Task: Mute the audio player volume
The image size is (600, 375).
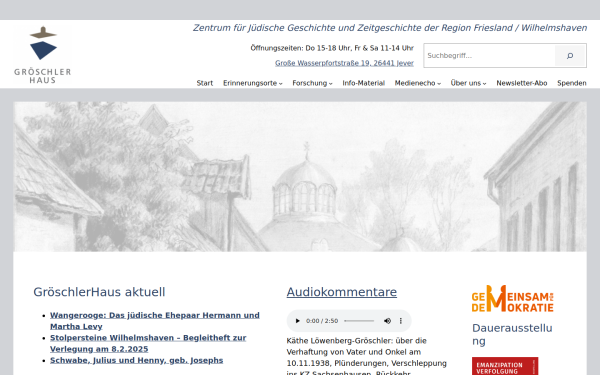Action: (387, 321)
